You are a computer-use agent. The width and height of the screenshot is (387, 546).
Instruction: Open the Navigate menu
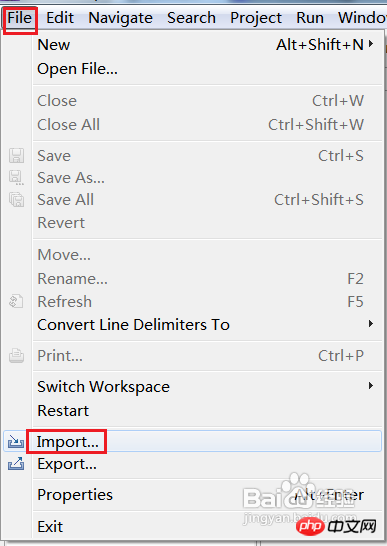tap(121, 18)
